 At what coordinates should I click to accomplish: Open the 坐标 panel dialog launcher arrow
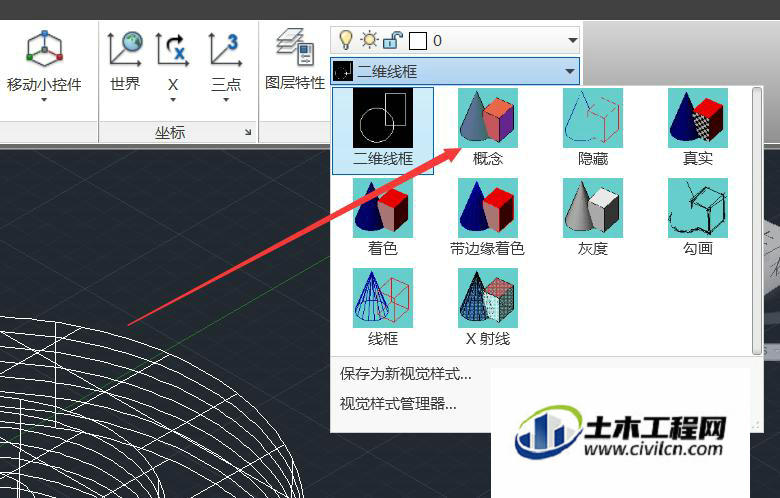tap(248, 132)
